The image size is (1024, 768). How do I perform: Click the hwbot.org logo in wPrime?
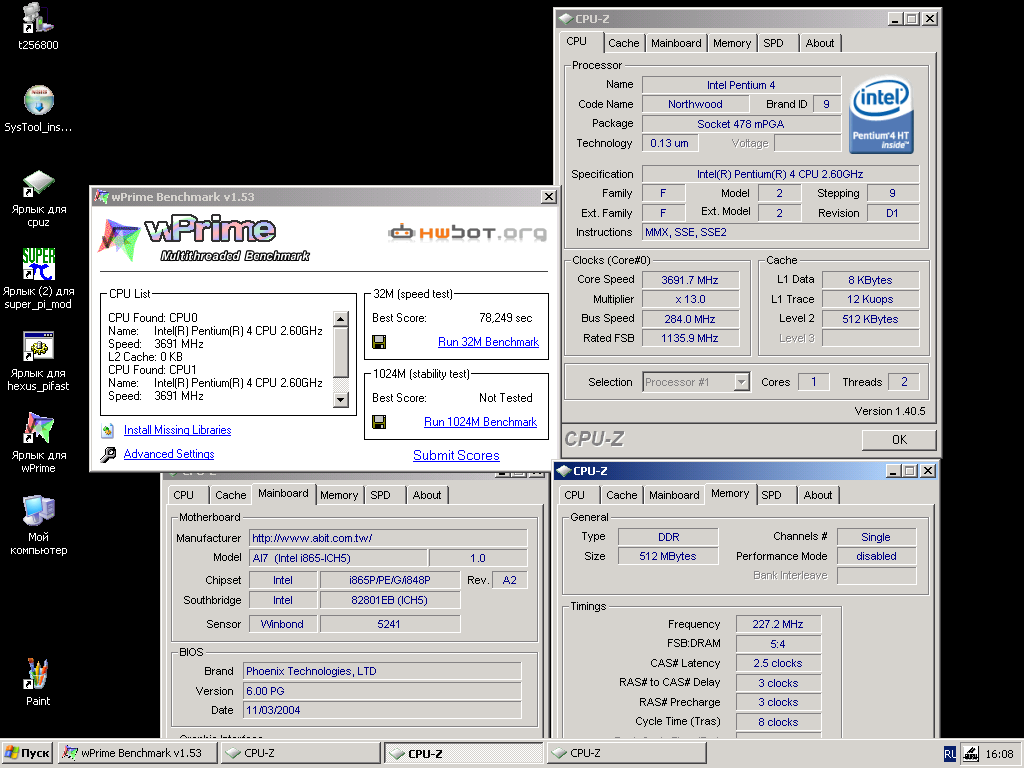(468, 232)
